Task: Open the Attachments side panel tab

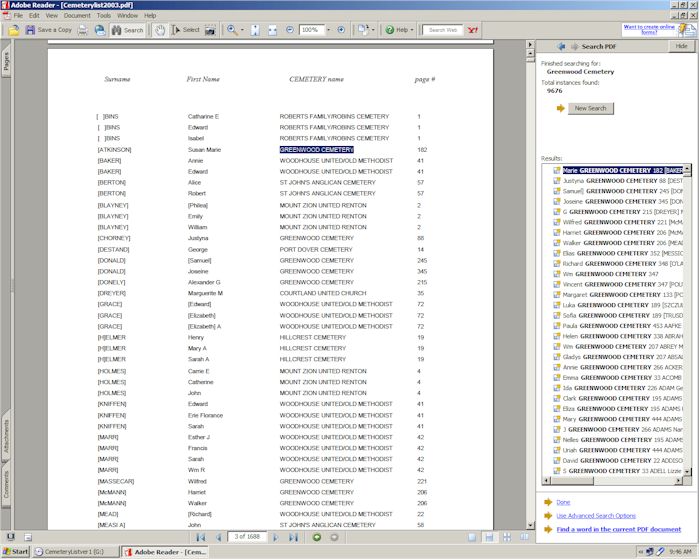Action: click(6, 435)
